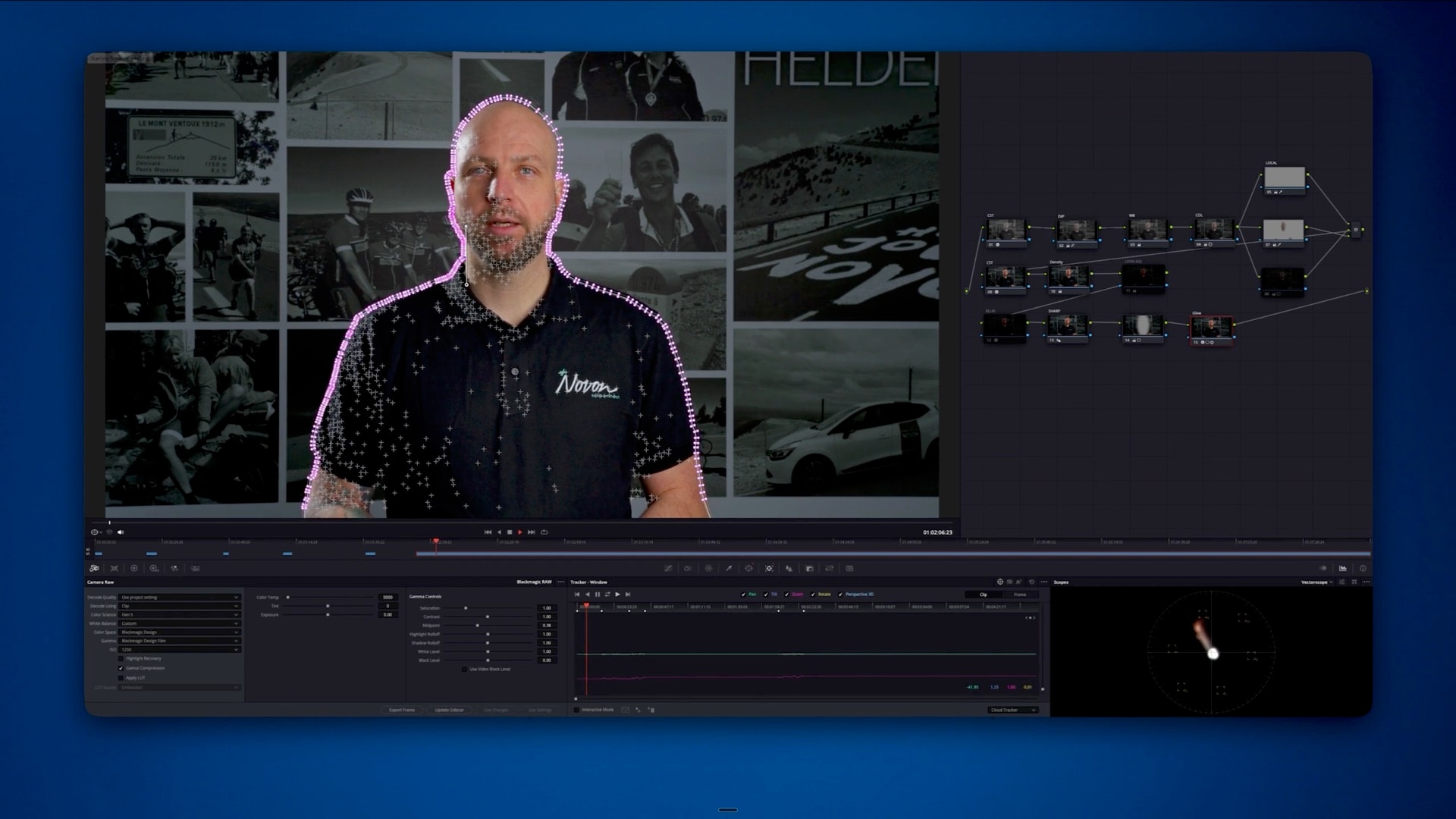The height and width of the screenshot is (819, 1456).
Task: Open Camera Raw palette options menu
Action: [x=561, y=582]
